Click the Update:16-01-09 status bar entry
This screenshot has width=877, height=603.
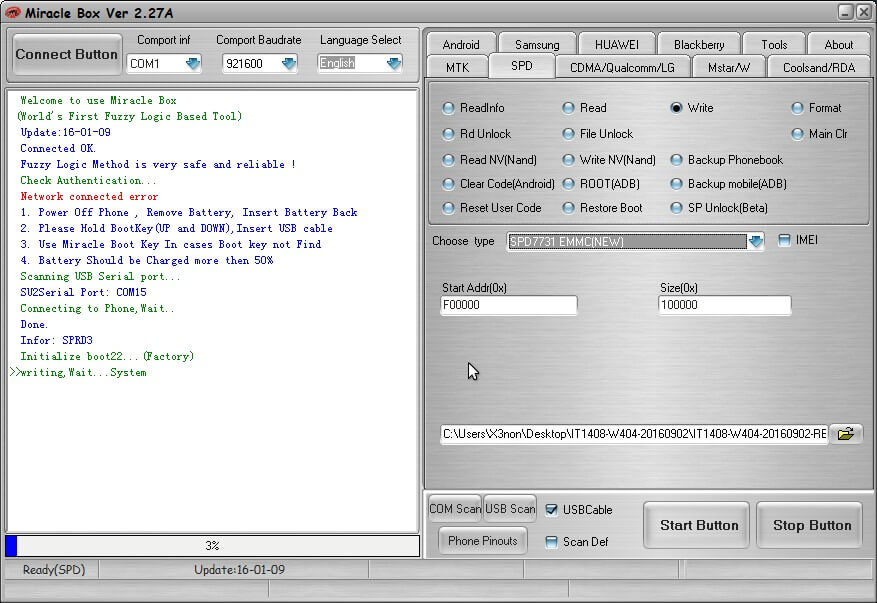[x=239, y=569]
